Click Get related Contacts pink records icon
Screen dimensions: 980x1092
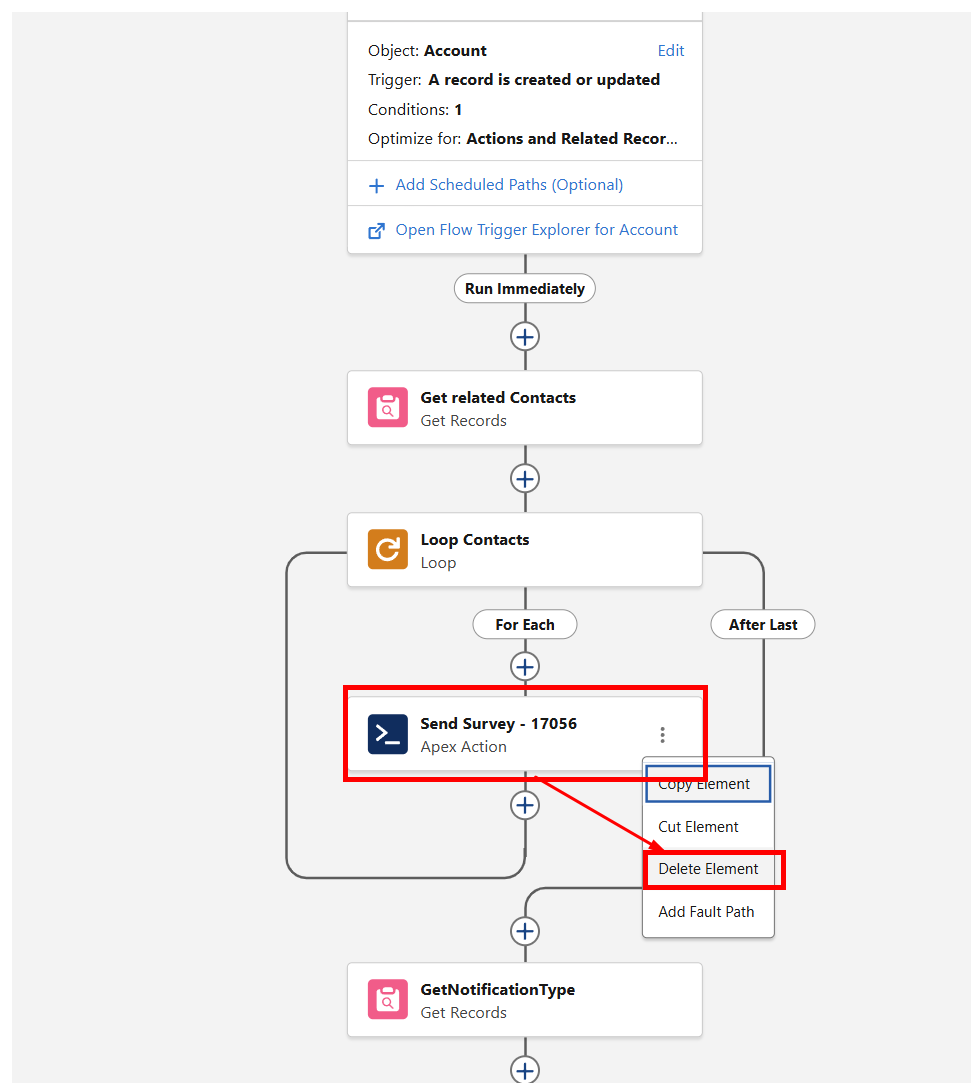pyautogui.click(x=387, y=408)
